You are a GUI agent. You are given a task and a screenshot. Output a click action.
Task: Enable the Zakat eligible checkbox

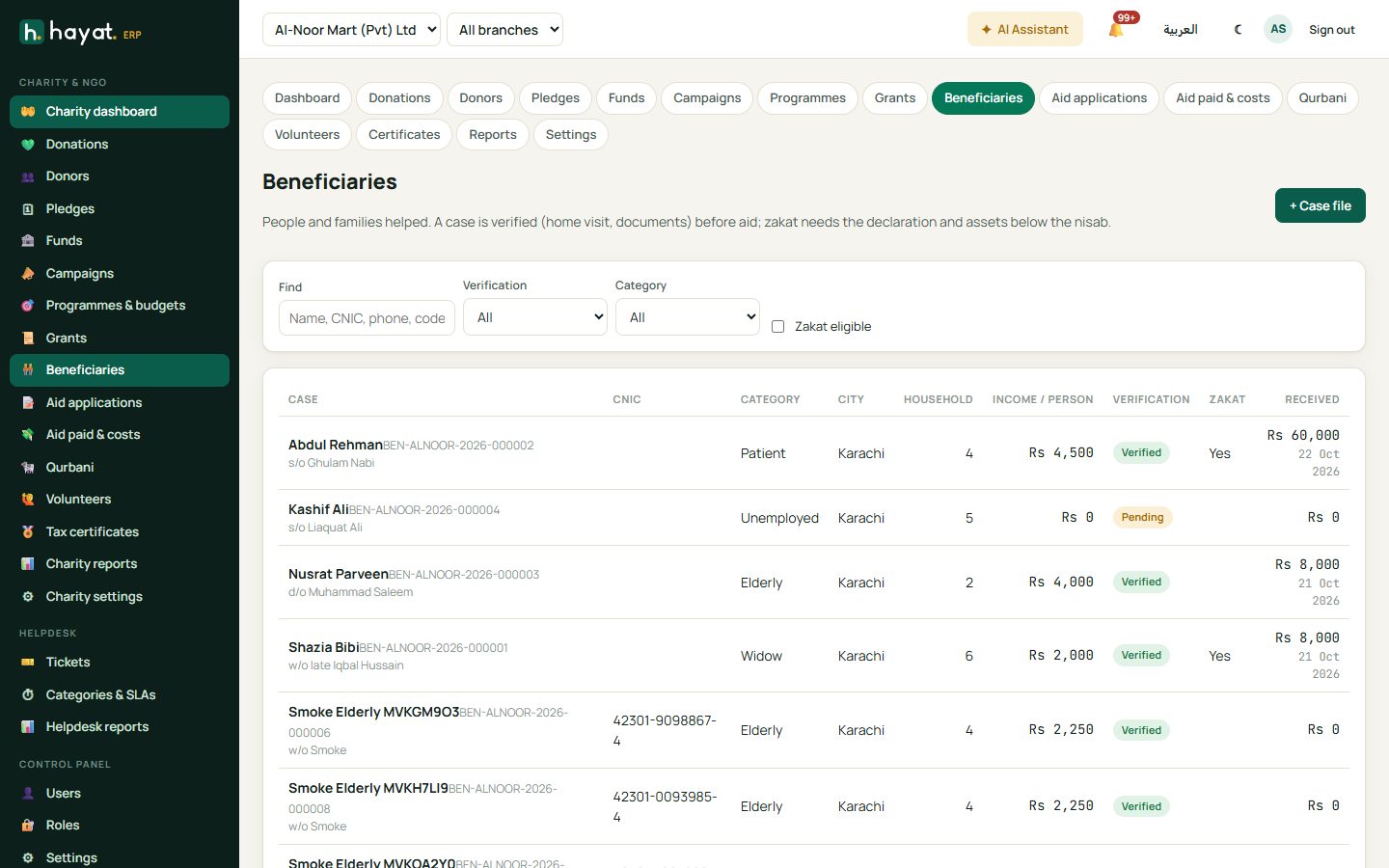(778, 327)
